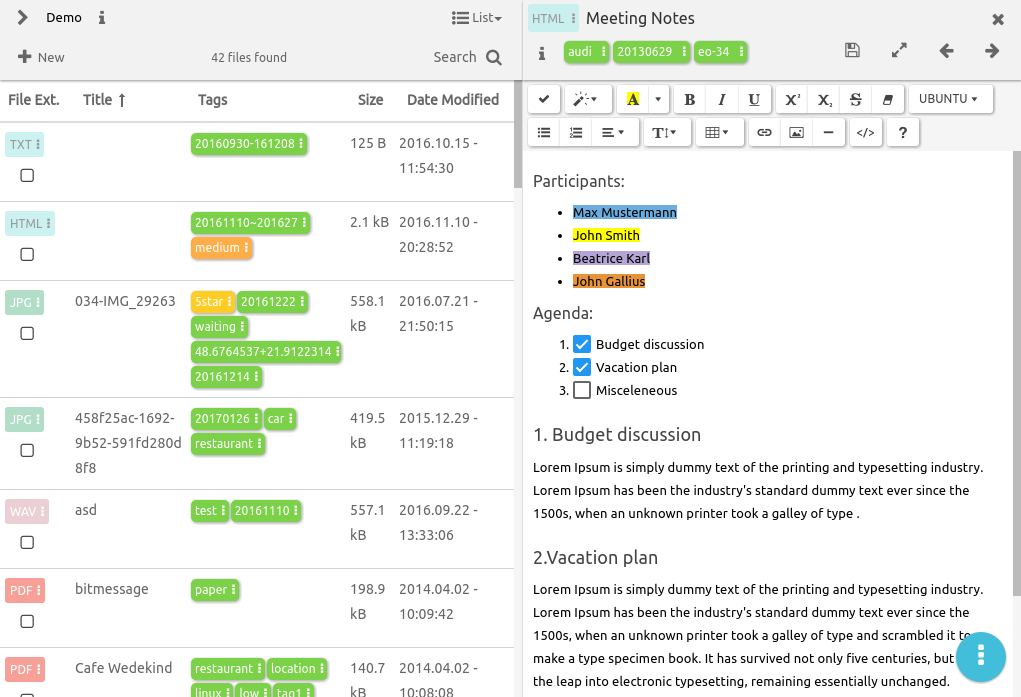The width and height of the screenshot is (1021, 697).
Task: Open the table insert dropdown
Action: point(717,132)
